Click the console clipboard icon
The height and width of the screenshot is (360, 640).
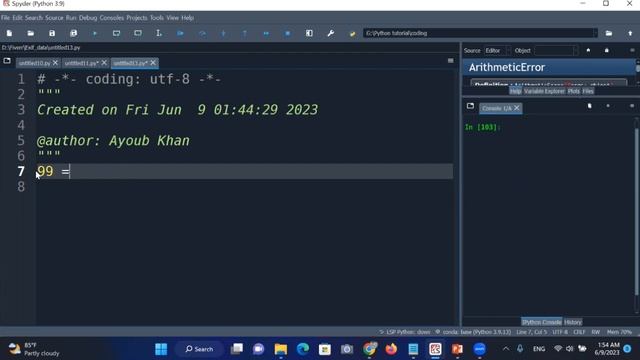click(589, 106)
